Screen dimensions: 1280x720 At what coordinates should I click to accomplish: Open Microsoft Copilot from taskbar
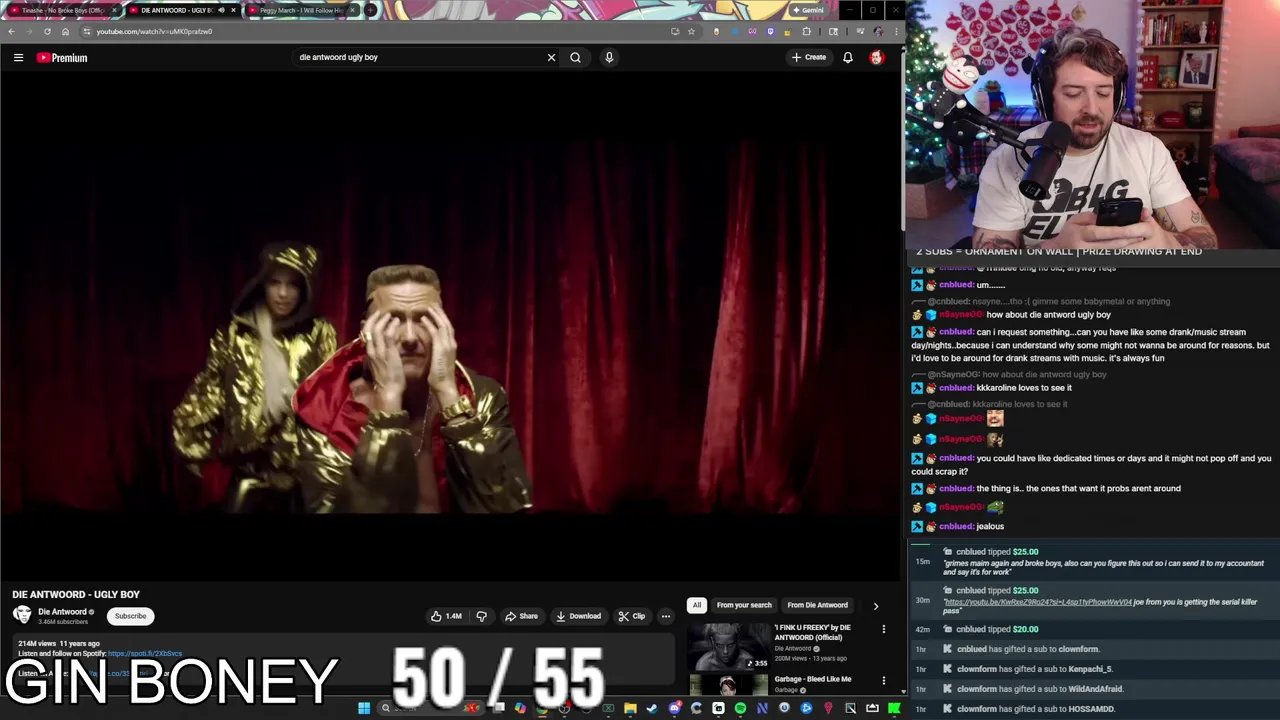(520, 708)
